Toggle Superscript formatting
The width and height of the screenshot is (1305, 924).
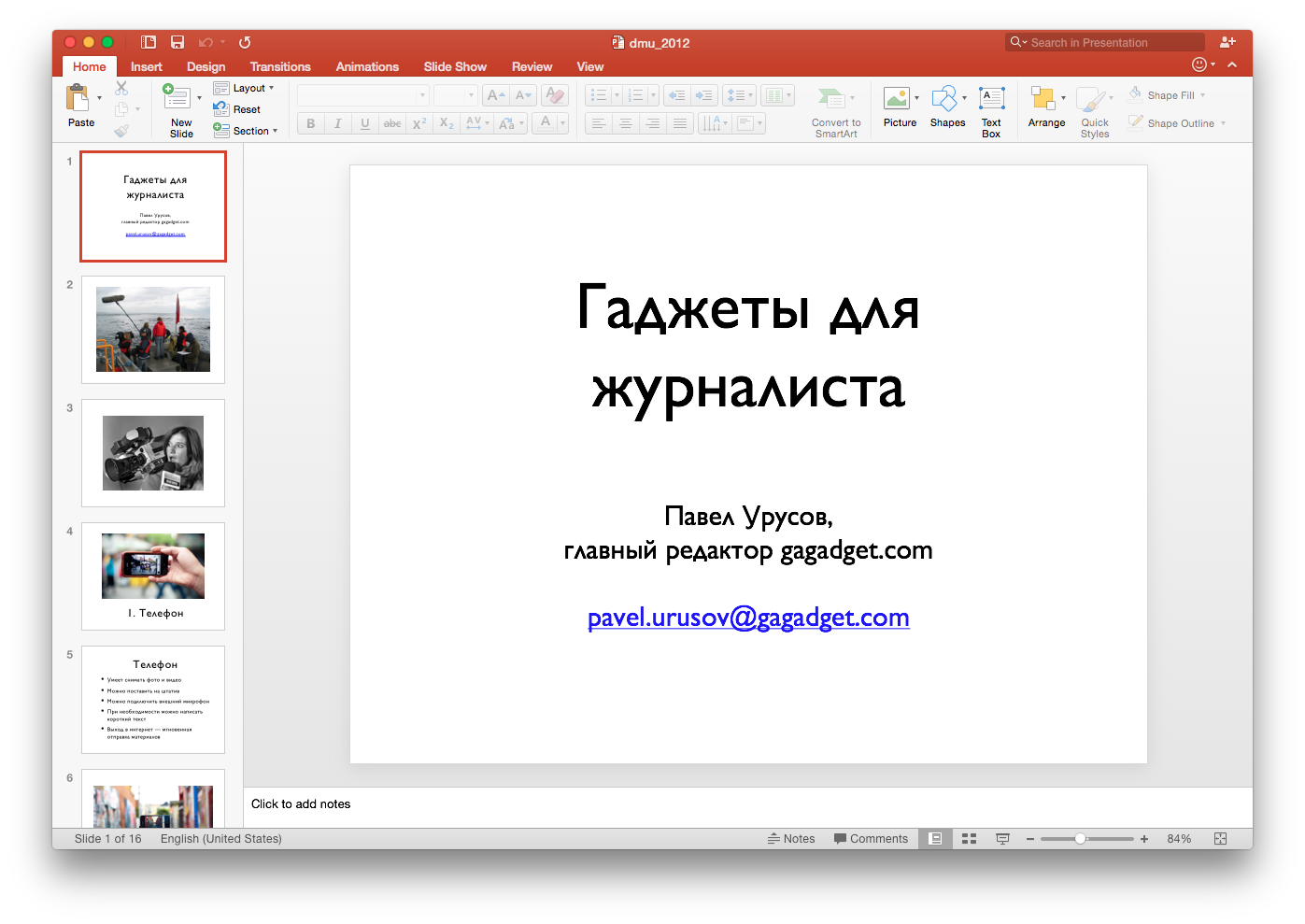tap(419, 123)
